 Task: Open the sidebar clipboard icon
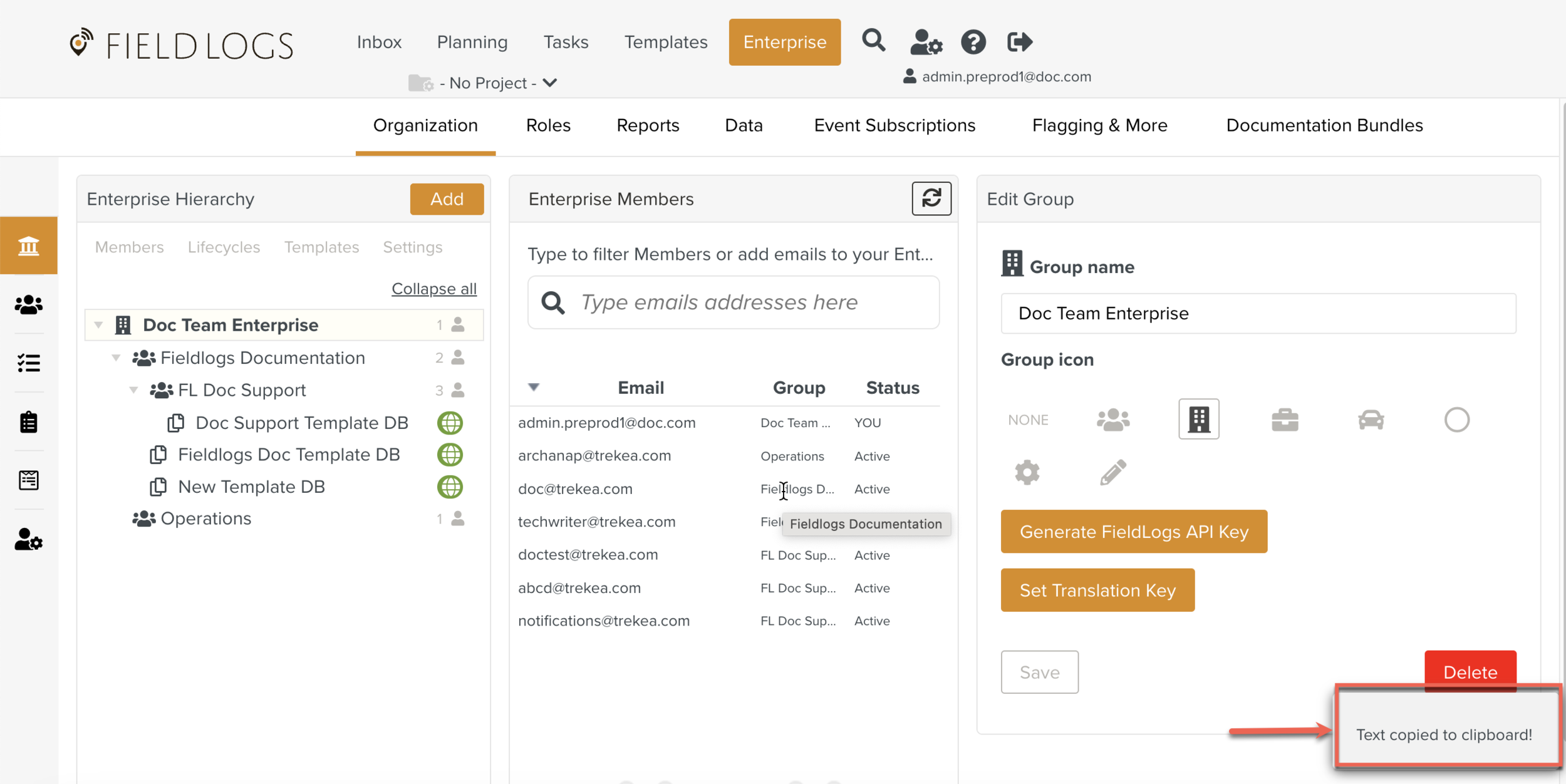pyautogui.click(x=29, y=422)
